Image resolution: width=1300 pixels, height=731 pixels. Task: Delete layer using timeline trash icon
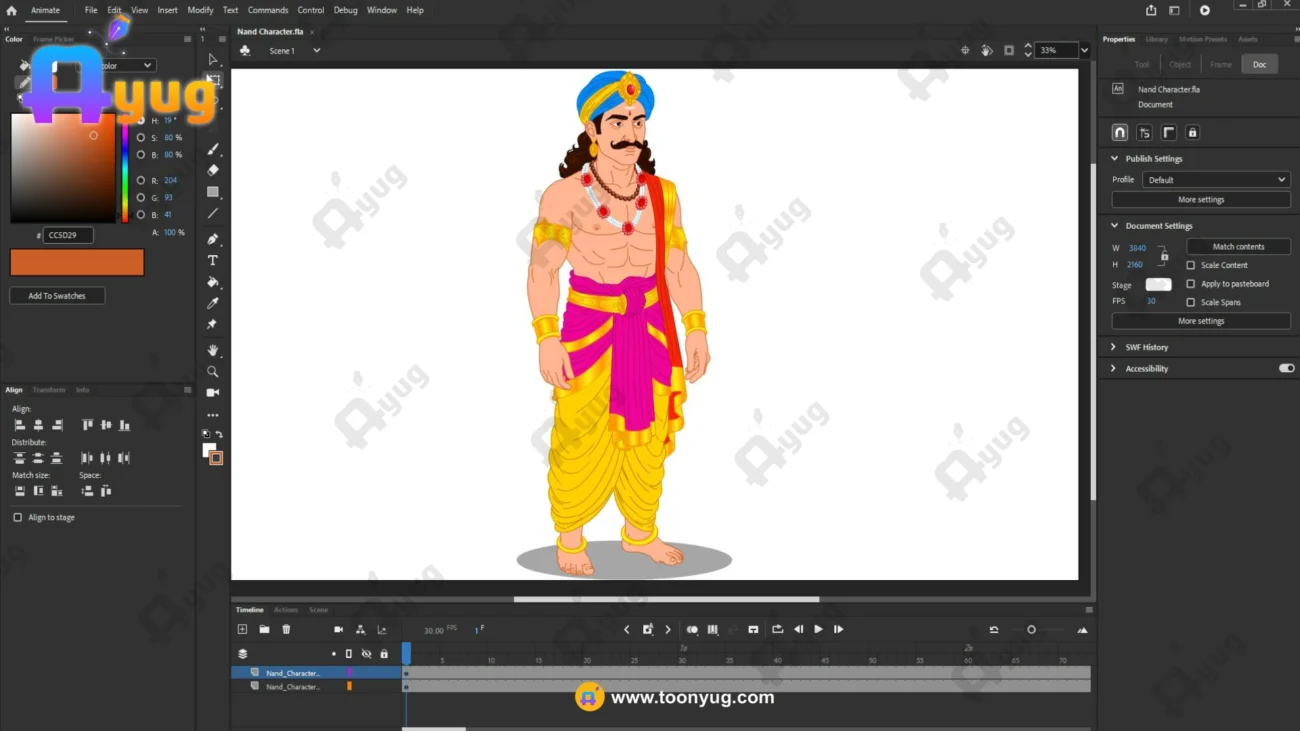coord(286,630)
